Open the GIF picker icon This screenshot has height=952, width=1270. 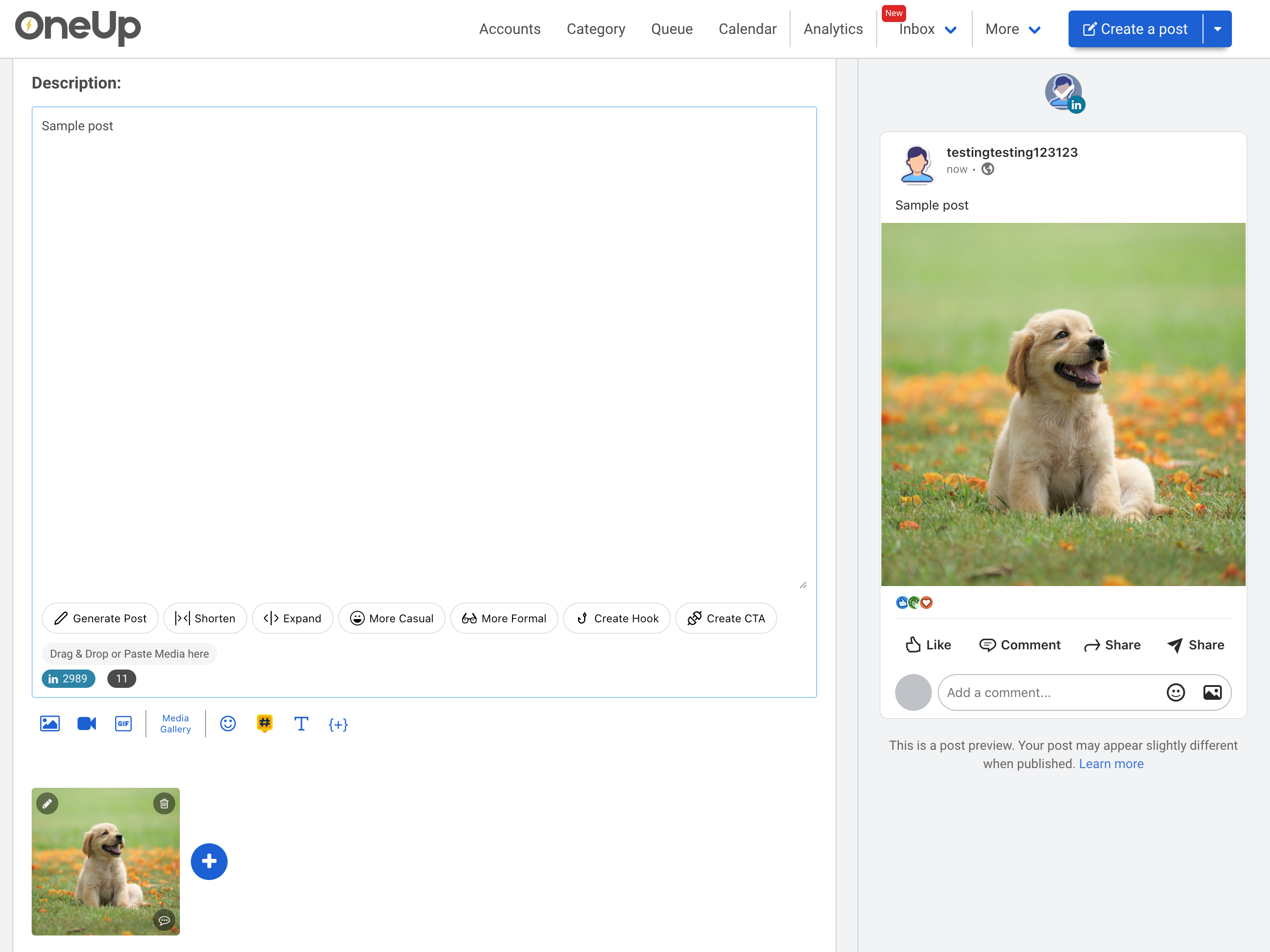[x=123, y=724]
